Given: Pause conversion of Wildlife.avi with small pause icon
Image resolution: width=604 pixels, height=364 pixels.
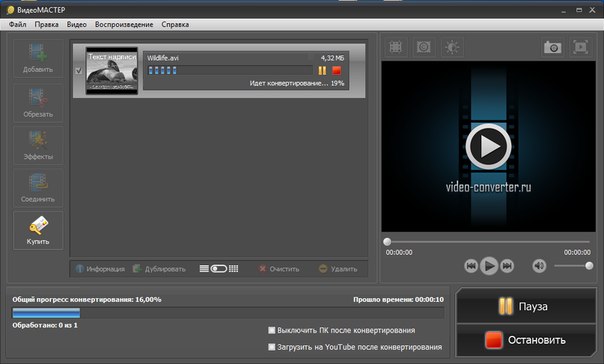Looking at the screenshot, I should (x=322, y=70).
